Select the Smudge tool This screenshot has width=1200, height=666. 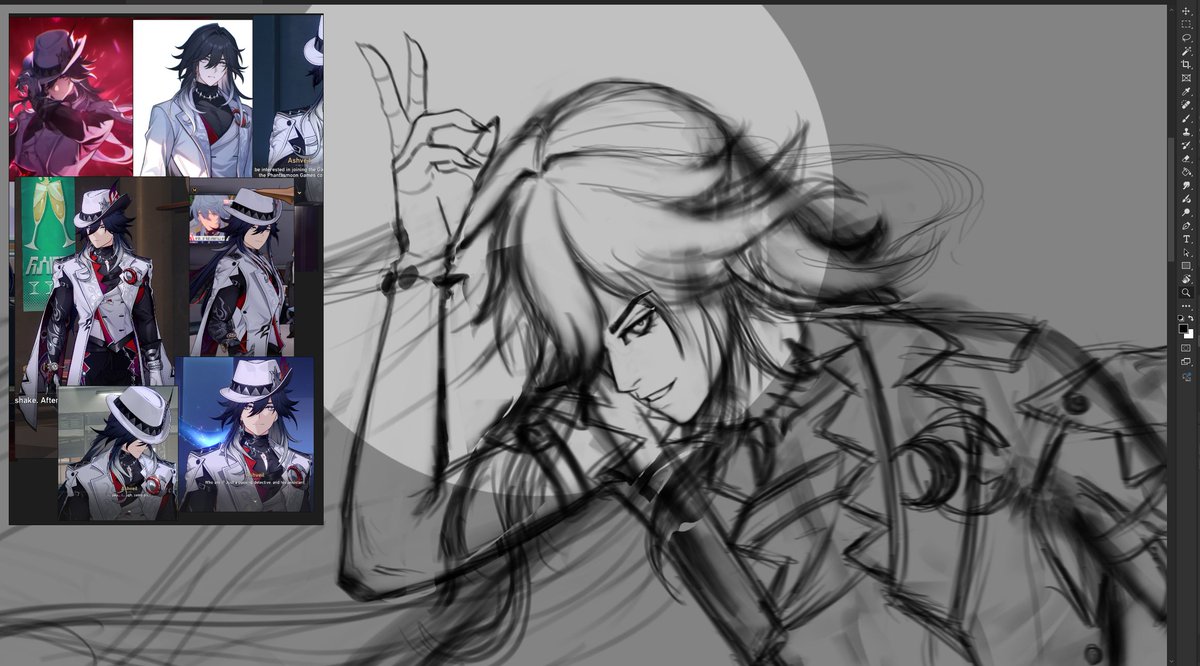click(1186, 185)
